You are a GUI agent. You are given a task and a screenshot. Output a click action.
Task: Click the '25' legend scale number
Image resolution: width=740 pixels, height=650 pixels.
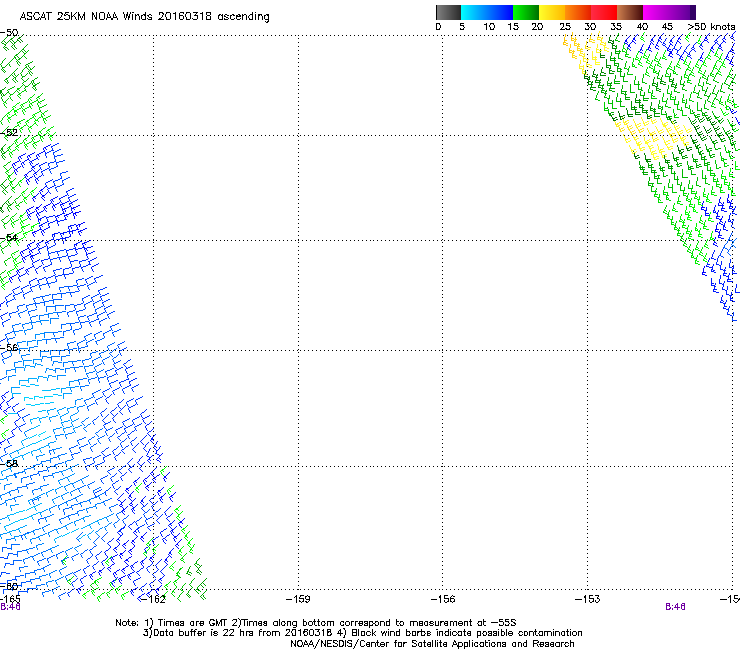click(565, 27)
